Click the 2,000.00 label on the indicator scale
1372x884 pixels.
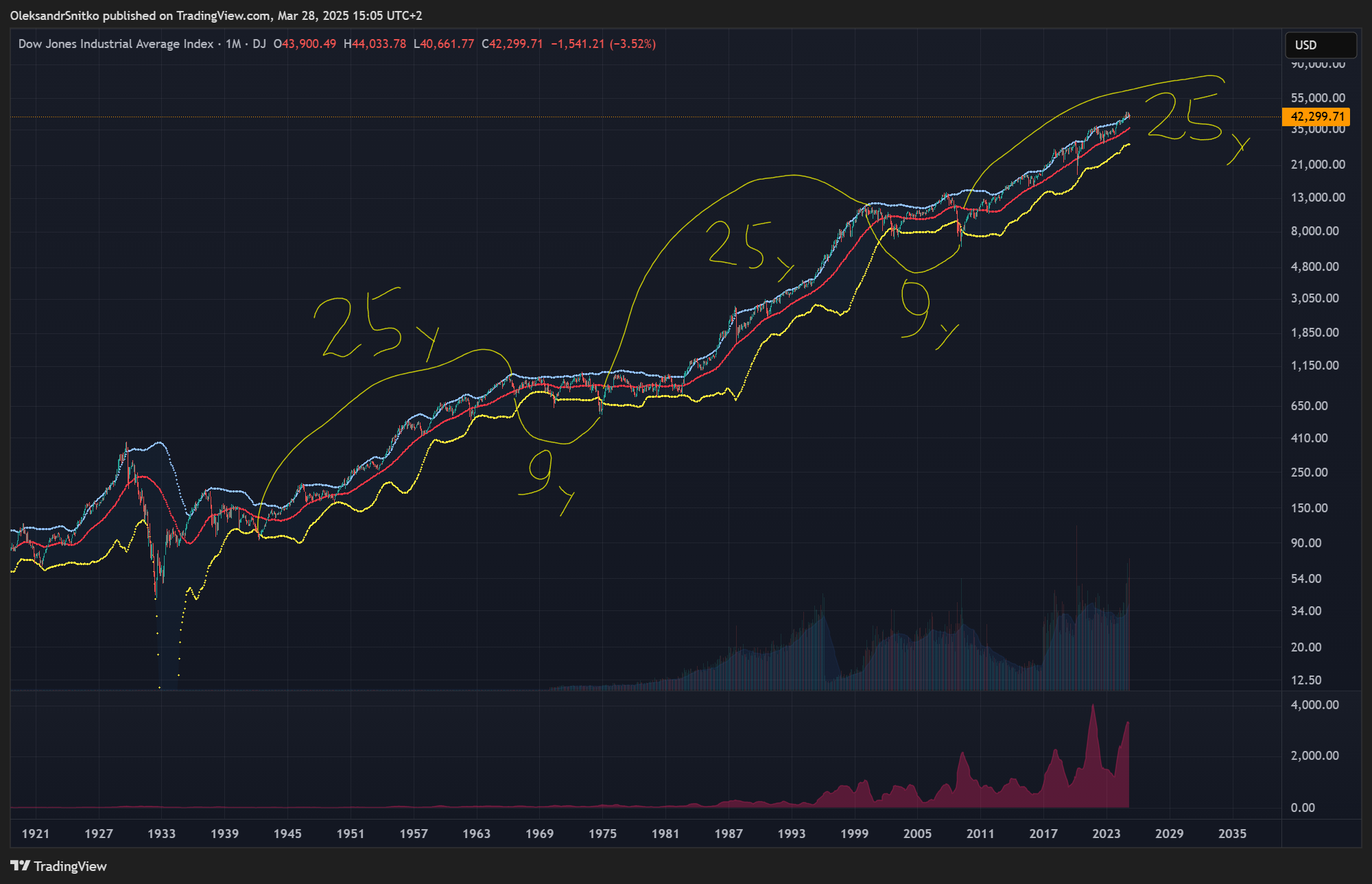[x=1315, y=756]
